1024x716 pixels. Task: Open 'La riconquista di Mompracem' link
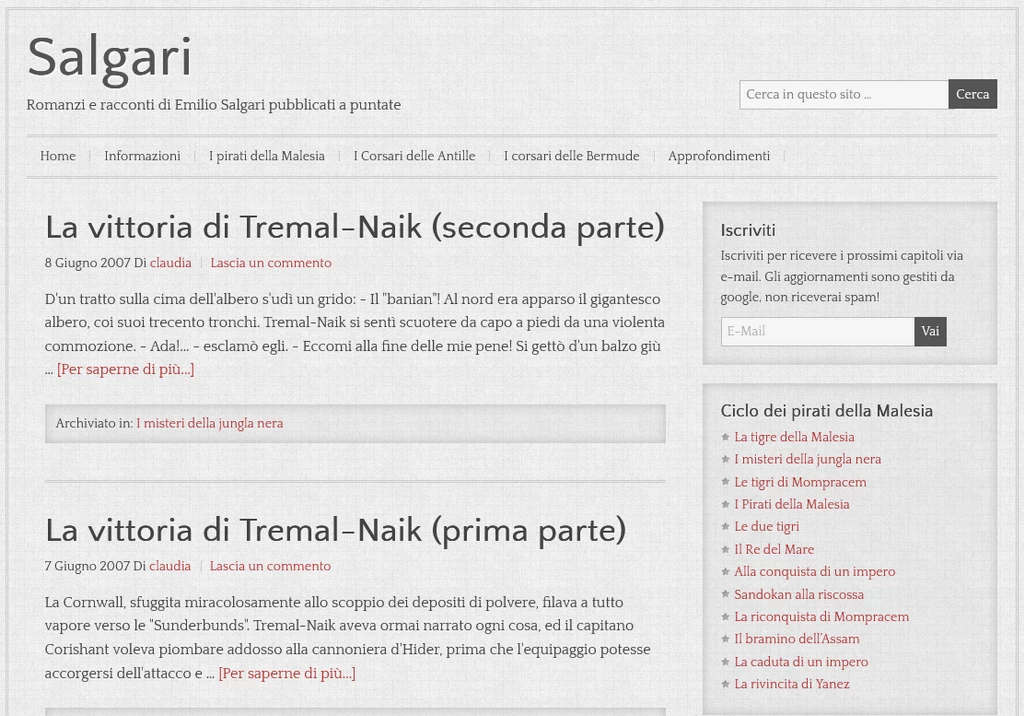coord(822,617)
